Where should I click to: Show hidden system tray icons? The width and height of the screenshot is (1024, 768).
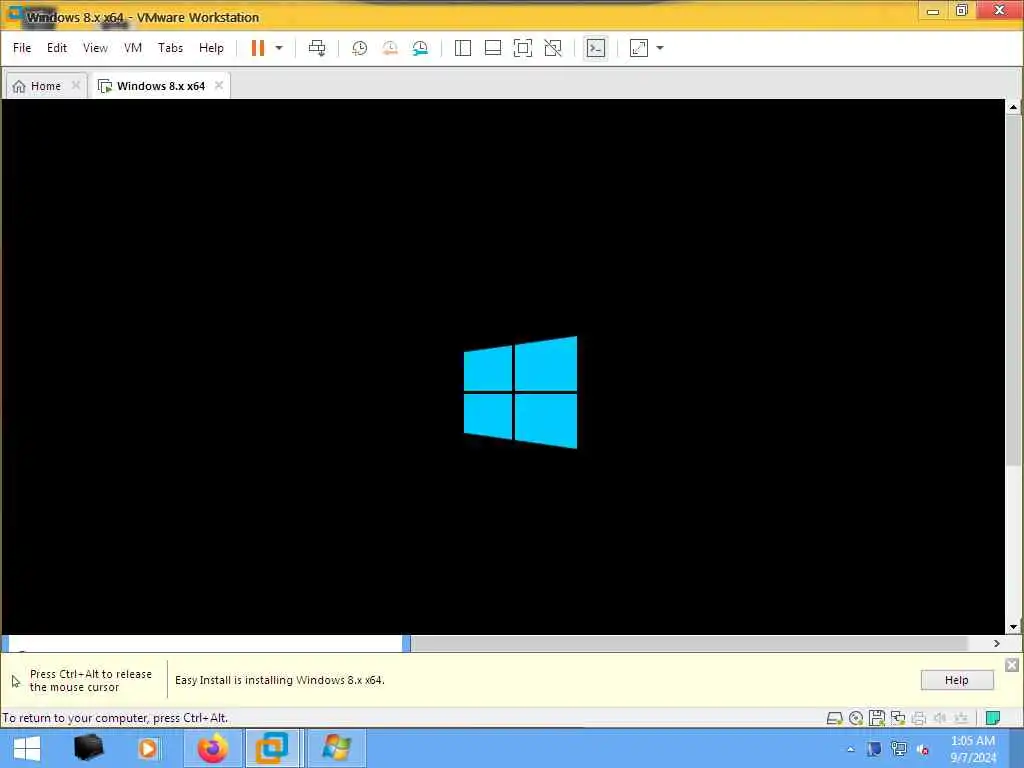click(x=850, y=749)
